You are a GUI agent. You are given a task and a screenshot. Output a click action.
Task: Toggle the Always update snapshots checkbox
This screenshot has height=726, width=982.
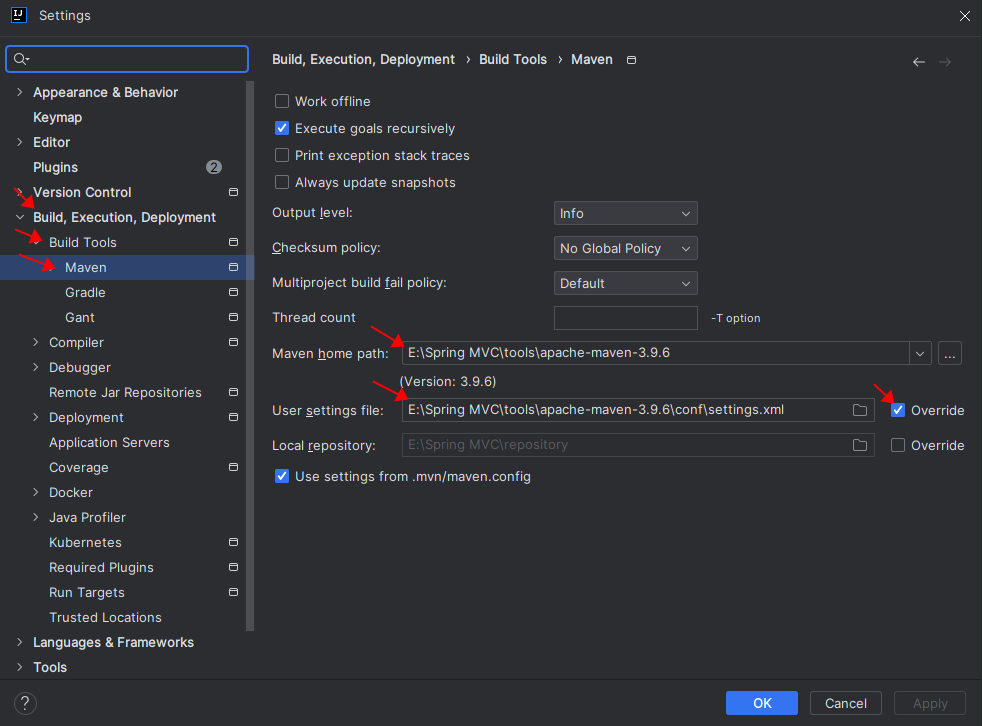282,182
